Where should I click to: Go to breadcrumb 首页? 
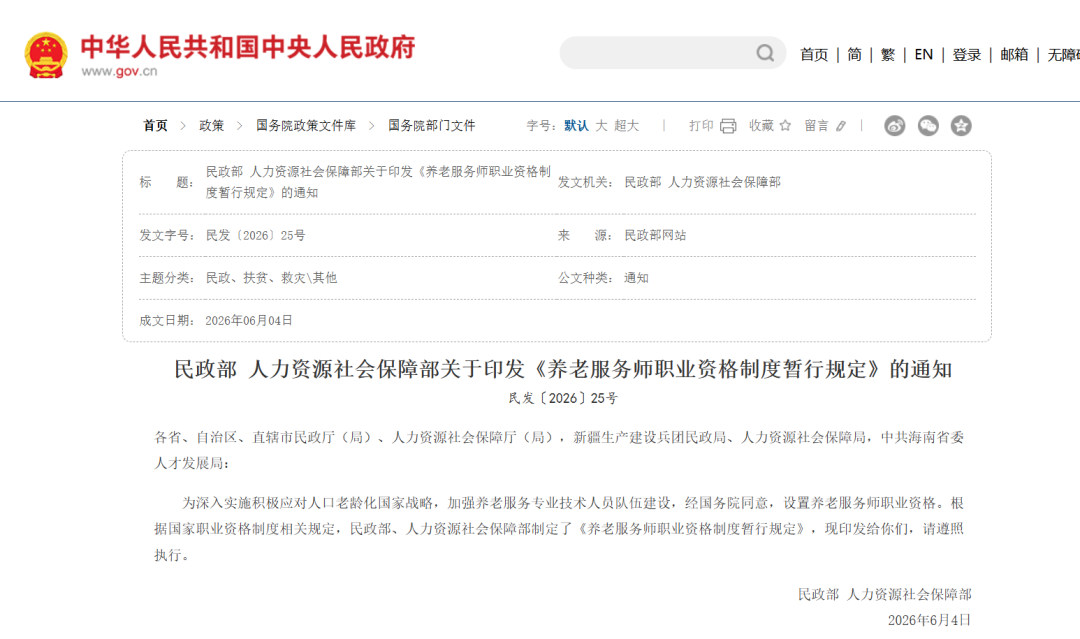click(155, 125)
